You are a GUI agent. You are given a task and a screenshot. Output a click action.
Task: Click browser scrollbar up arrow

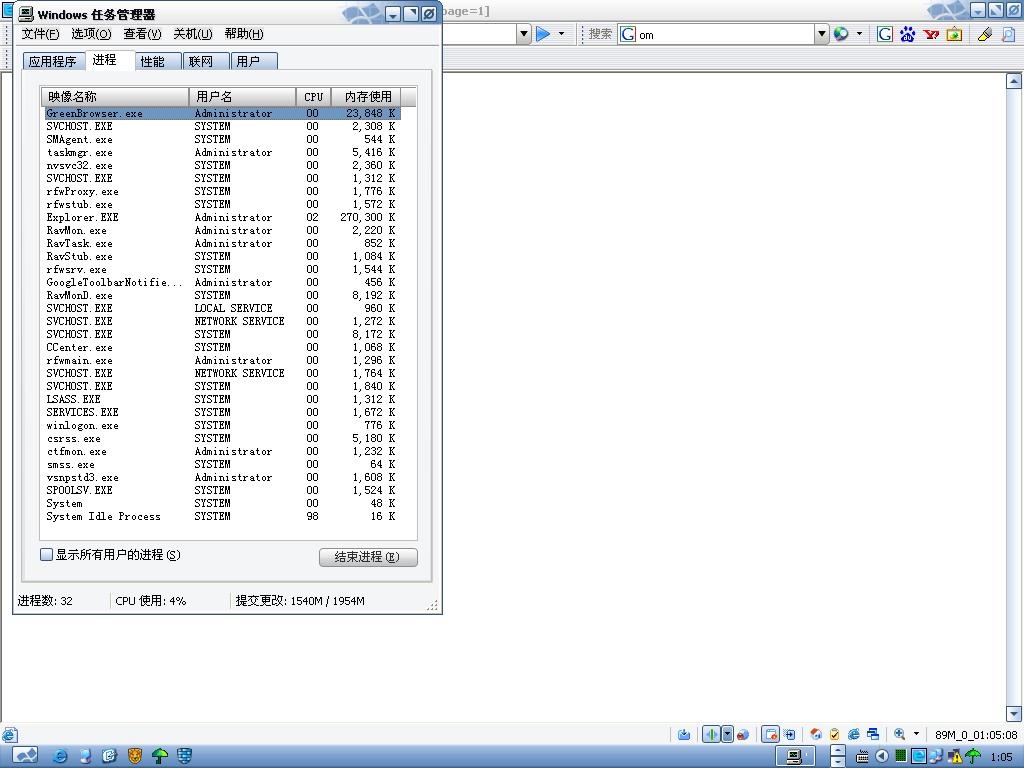tap(1014, 81)
